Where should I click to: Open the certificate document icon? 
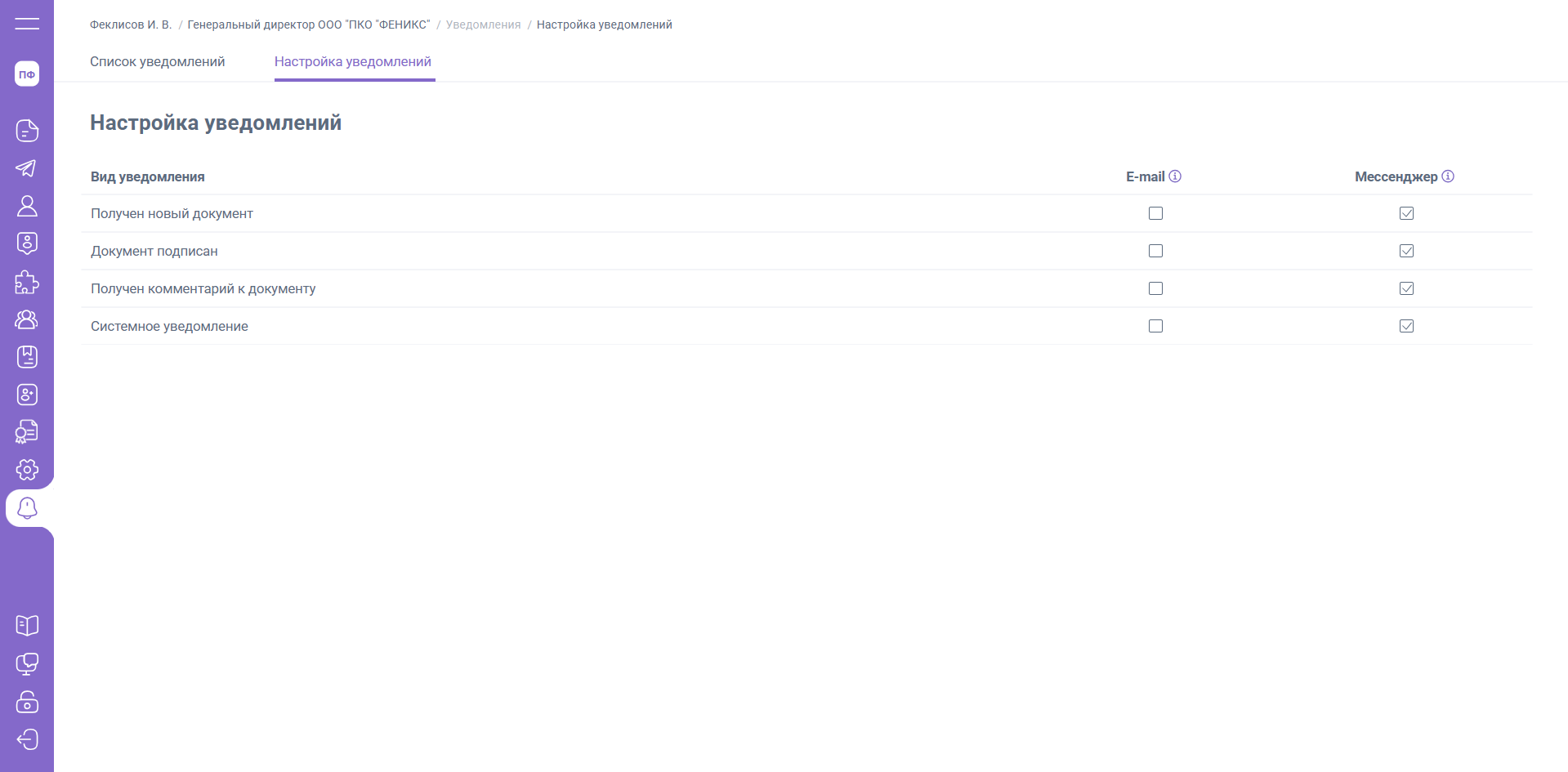27,432
